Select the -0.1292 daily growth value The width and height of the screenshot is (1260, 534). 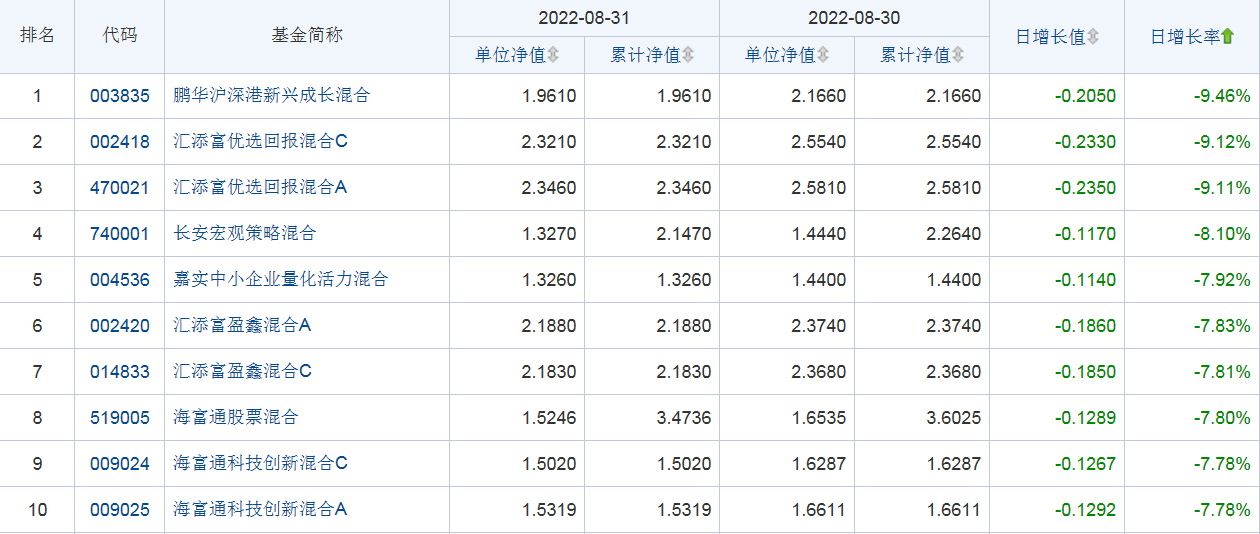coord(1085,510)
